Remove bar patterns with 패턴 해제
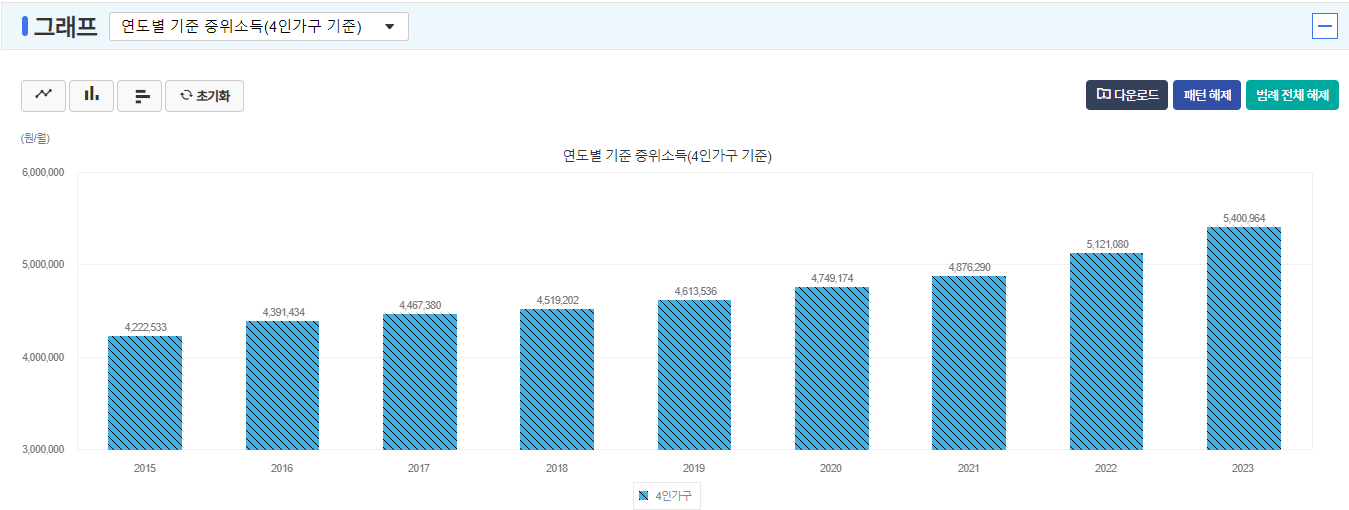This screenshot has height=510, width=1349. [1207, 95]
